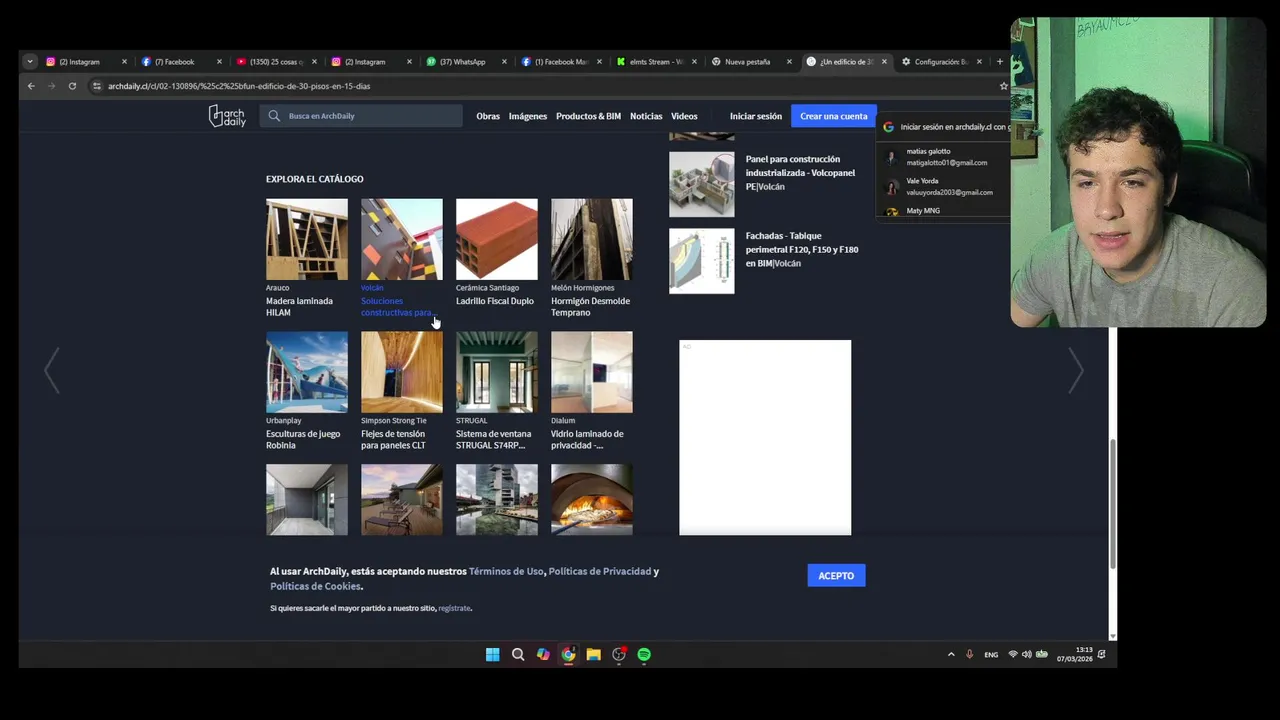The image size is (1280, 720).
Task: Open Términos de Uso link
Action: coord(506,571)
